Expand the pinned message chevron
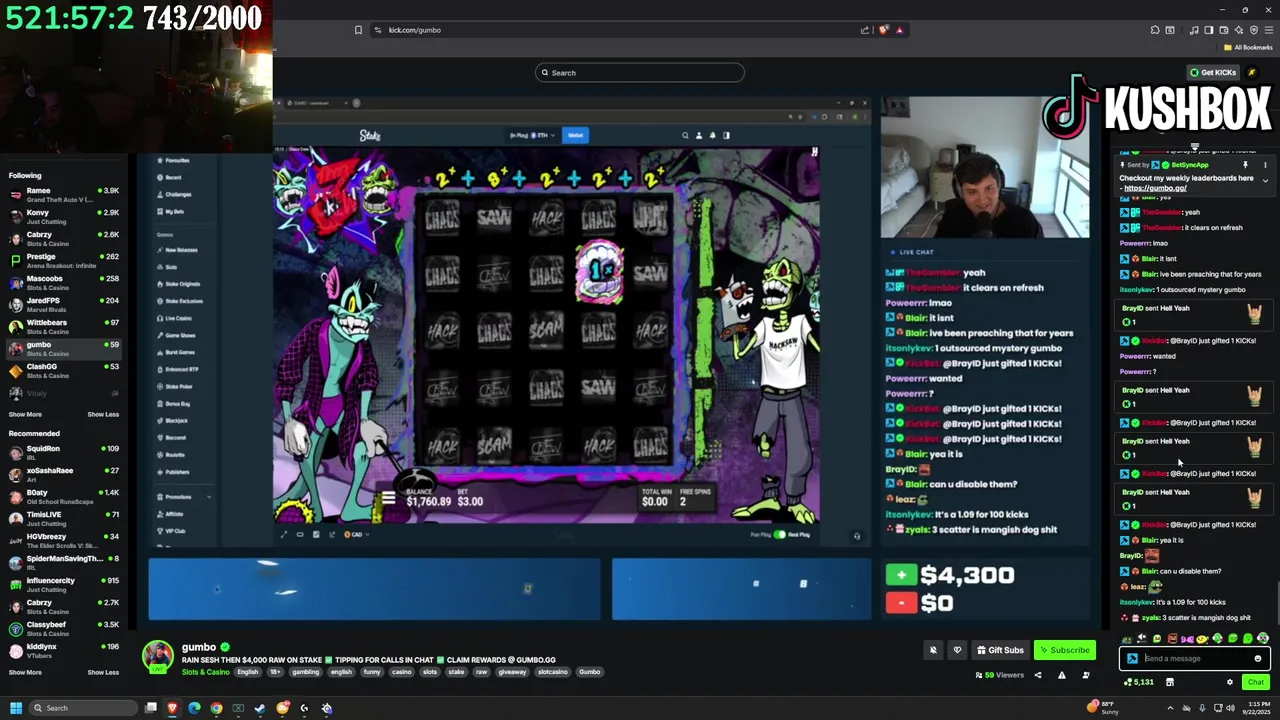1280x720 pixels. [1265, 181]
